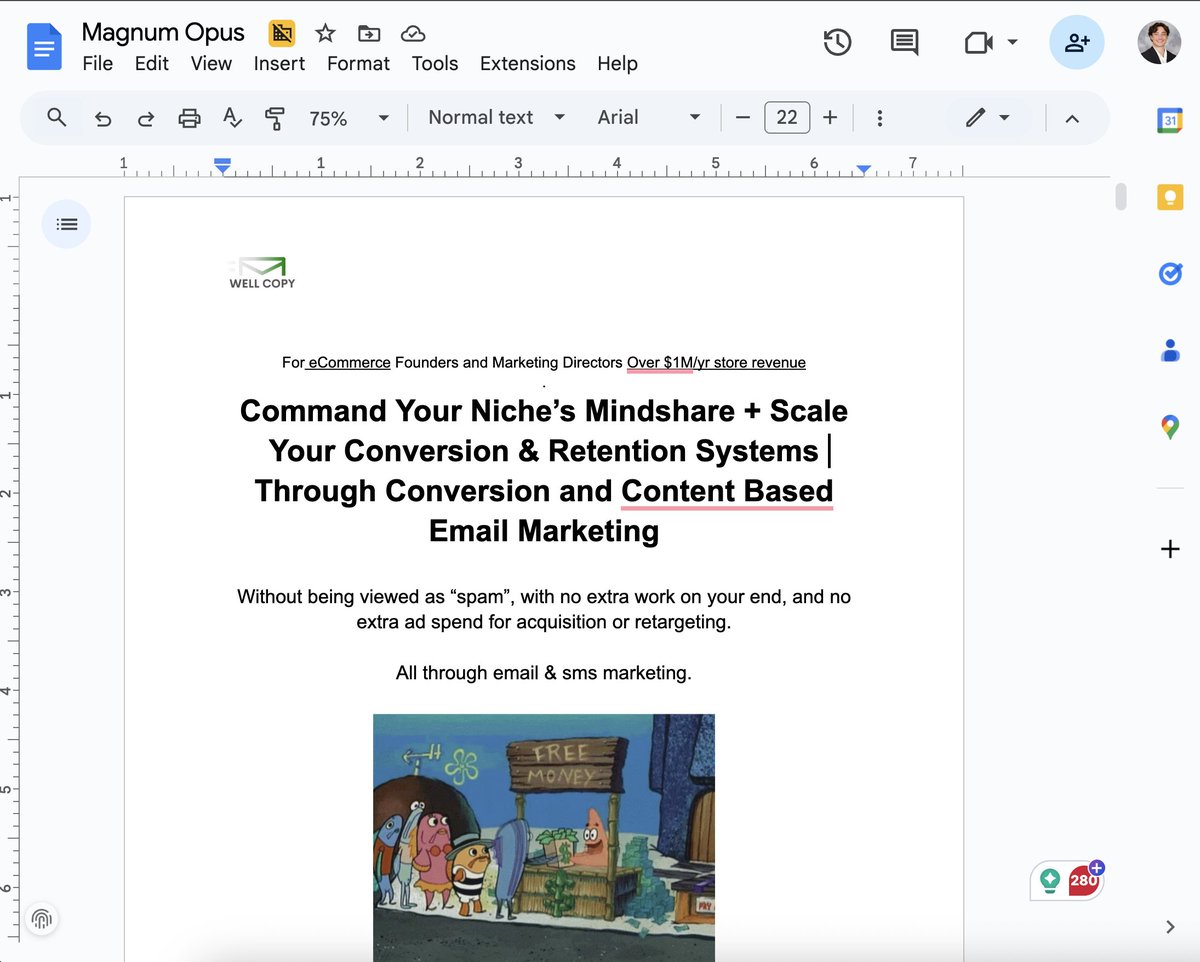Check the cloud saved status icon

click(413, 33)
